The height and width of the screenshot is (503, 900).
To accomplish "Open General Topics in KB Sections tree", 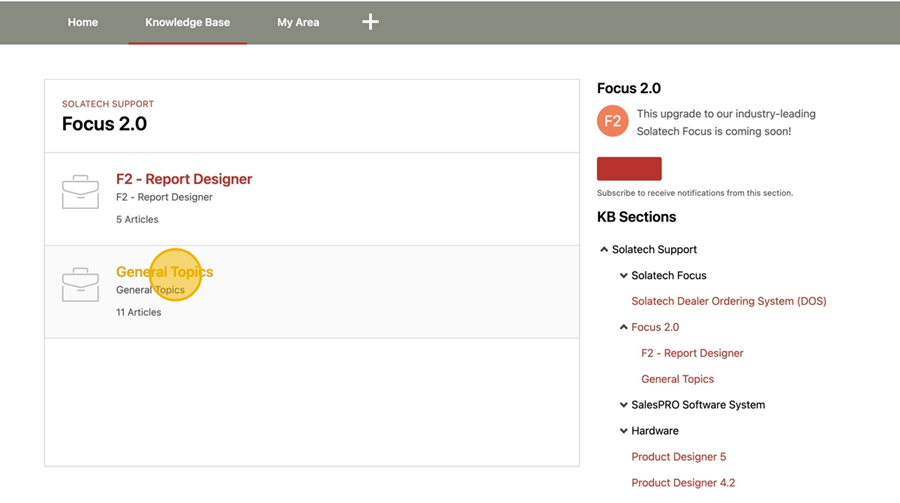I will 677,379.
